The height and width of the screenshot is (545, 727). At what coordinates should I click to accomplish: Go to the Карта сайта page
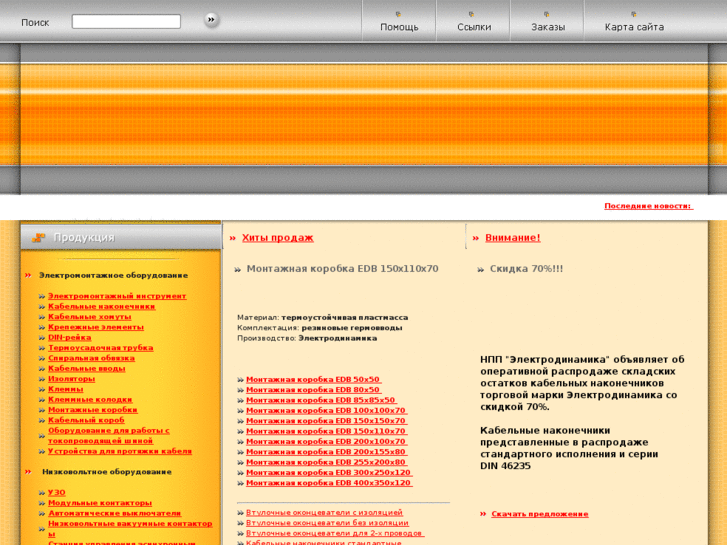[x=634, y=27]
